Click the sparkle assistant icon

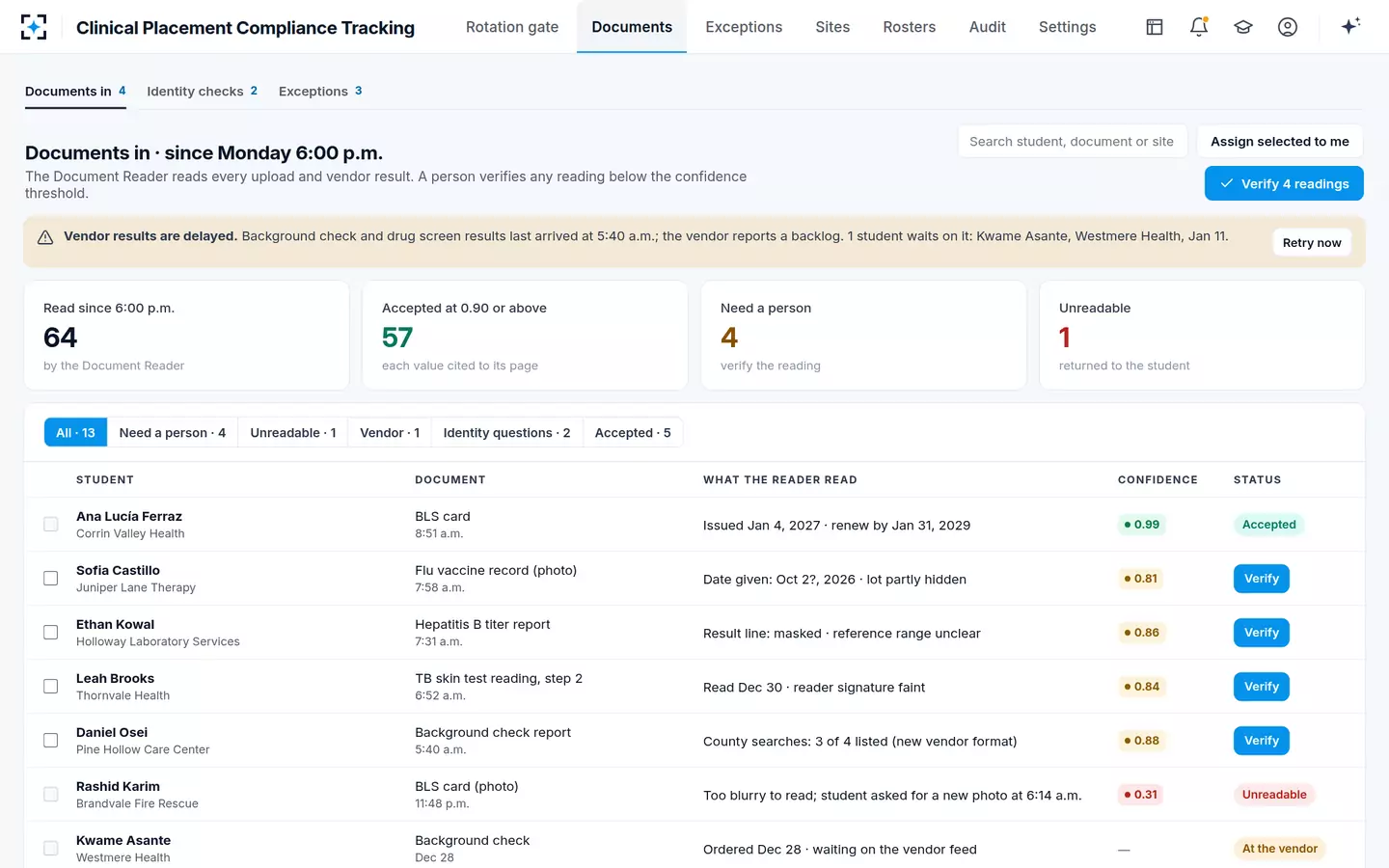pos(1350,26)
